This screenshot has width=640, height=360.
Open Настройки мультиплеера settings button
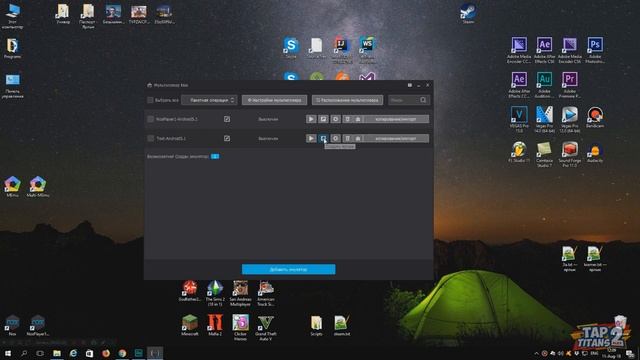tap(274, 100)
